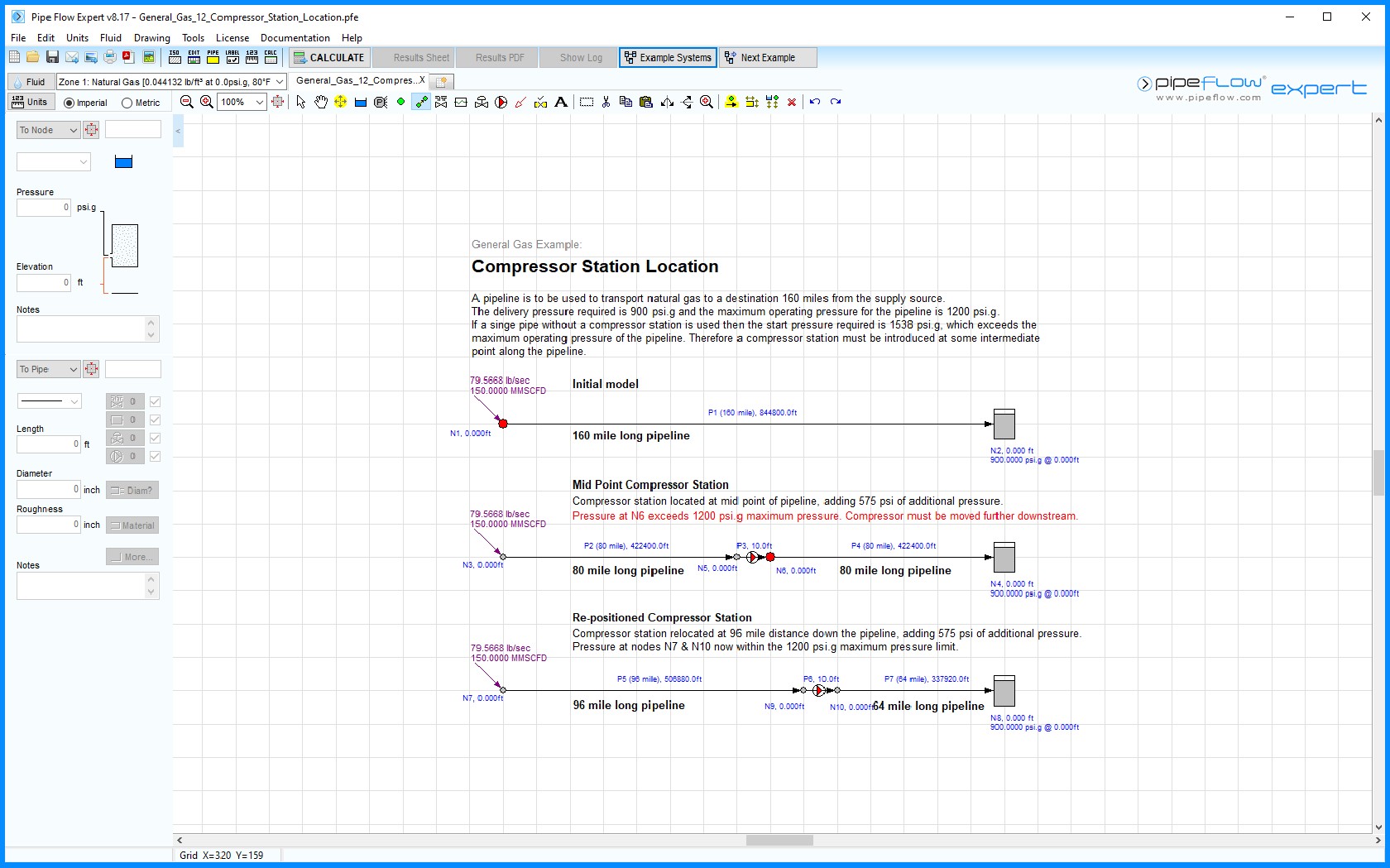This screenshot has height=868, width=1390.
Task: Select the add tank tool
Action: coord(361,102)
